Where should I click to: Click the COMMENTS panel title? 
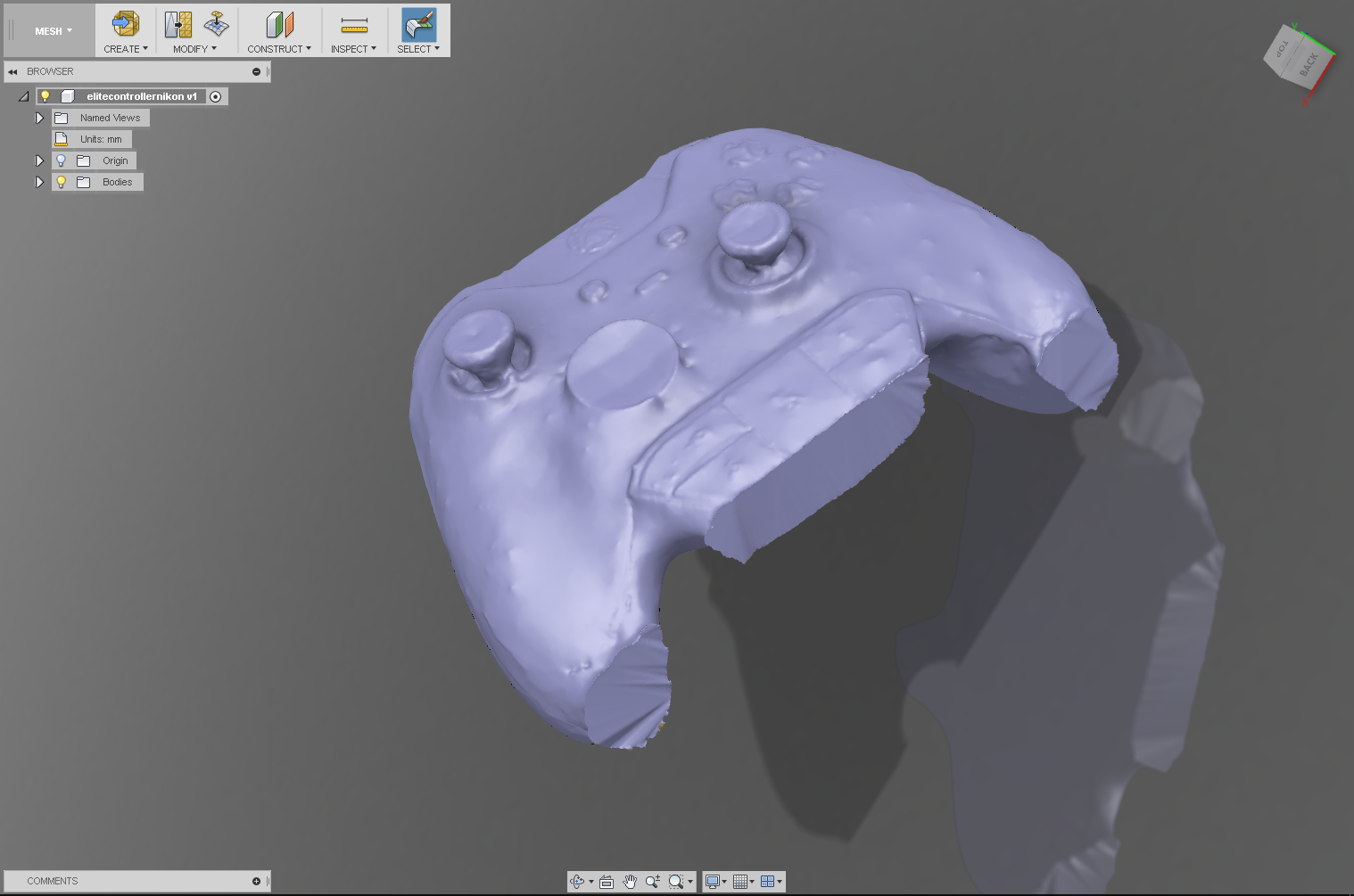pos(53,881)
